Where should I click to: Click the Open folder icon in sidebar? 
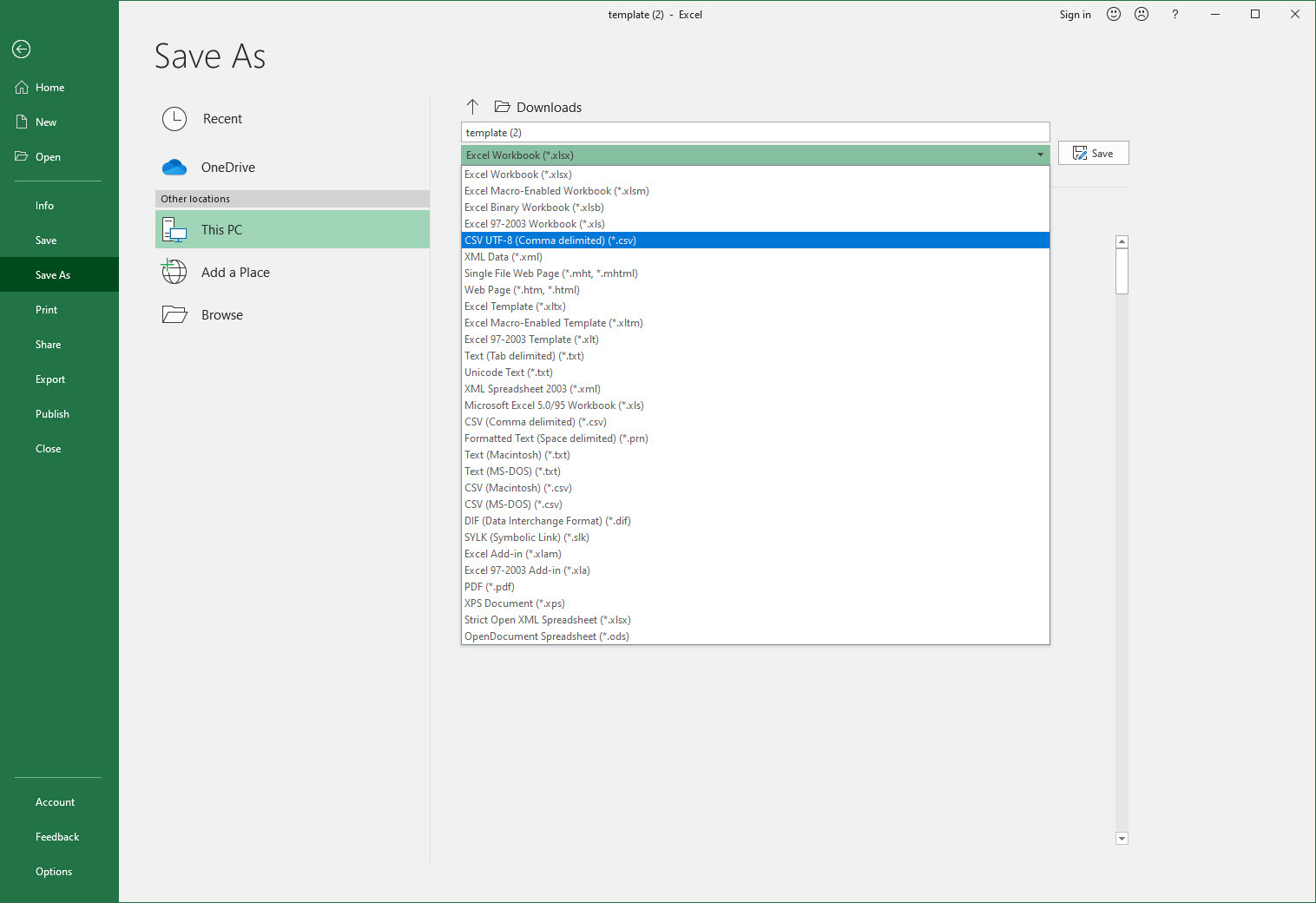(22, 157)
